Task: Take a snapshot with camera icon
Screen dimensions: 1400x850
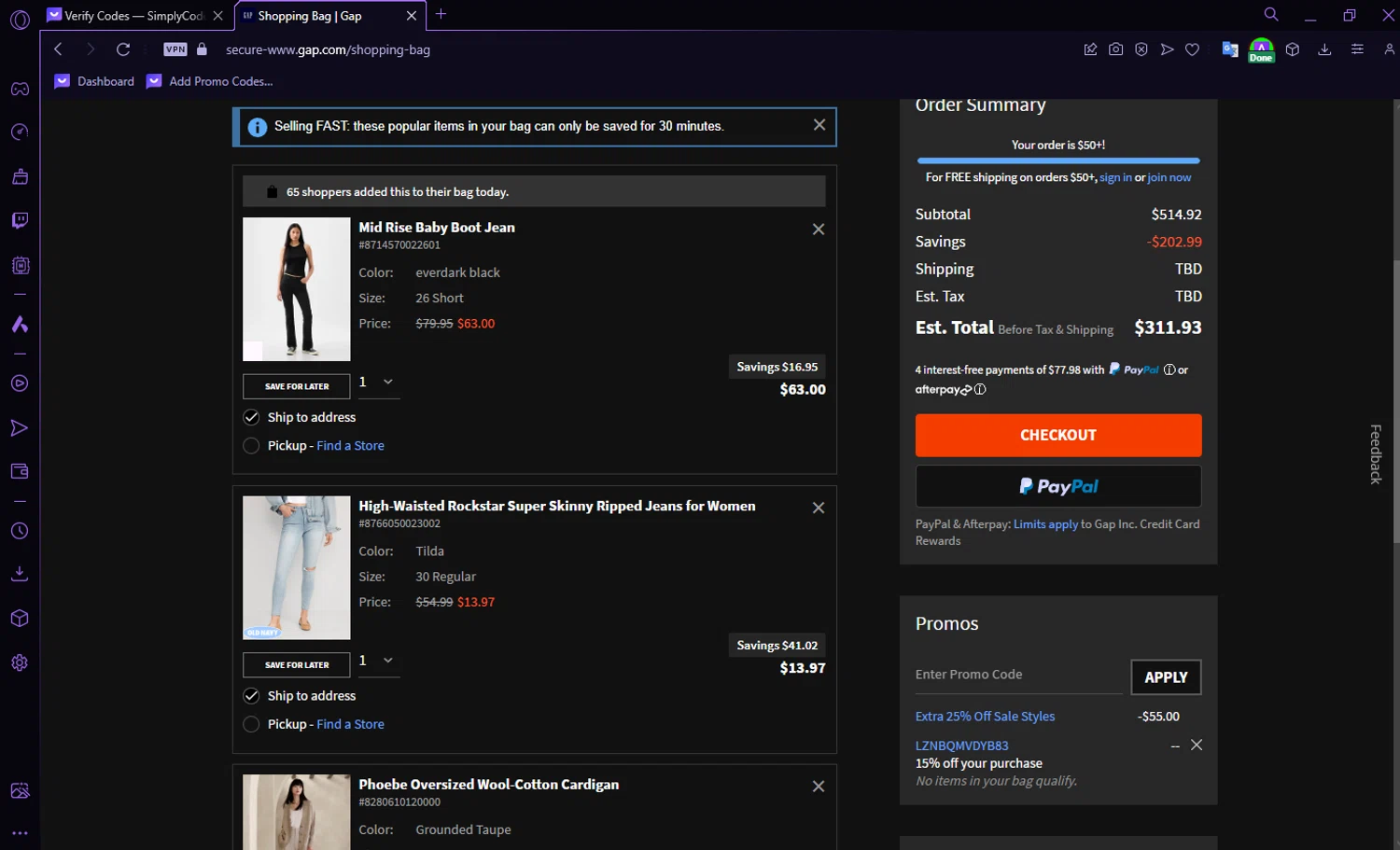Action: [1115, 49]
